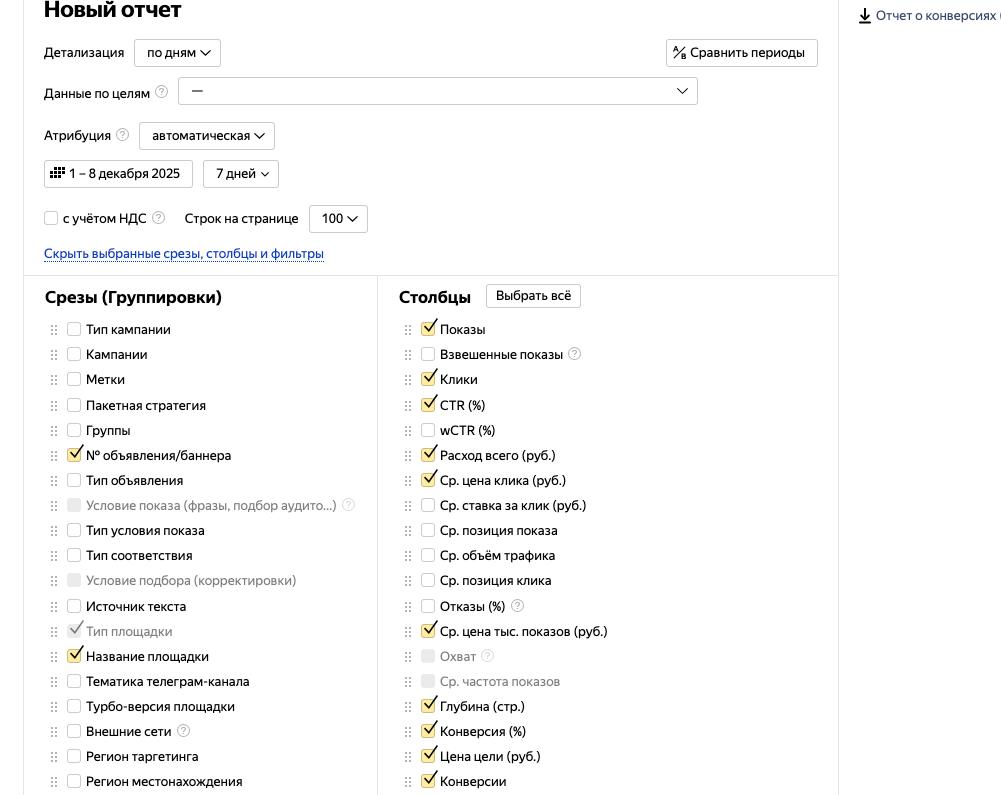
Task: Click the help icon beside Взвешенные показы
Action: [x=574, y=354]
